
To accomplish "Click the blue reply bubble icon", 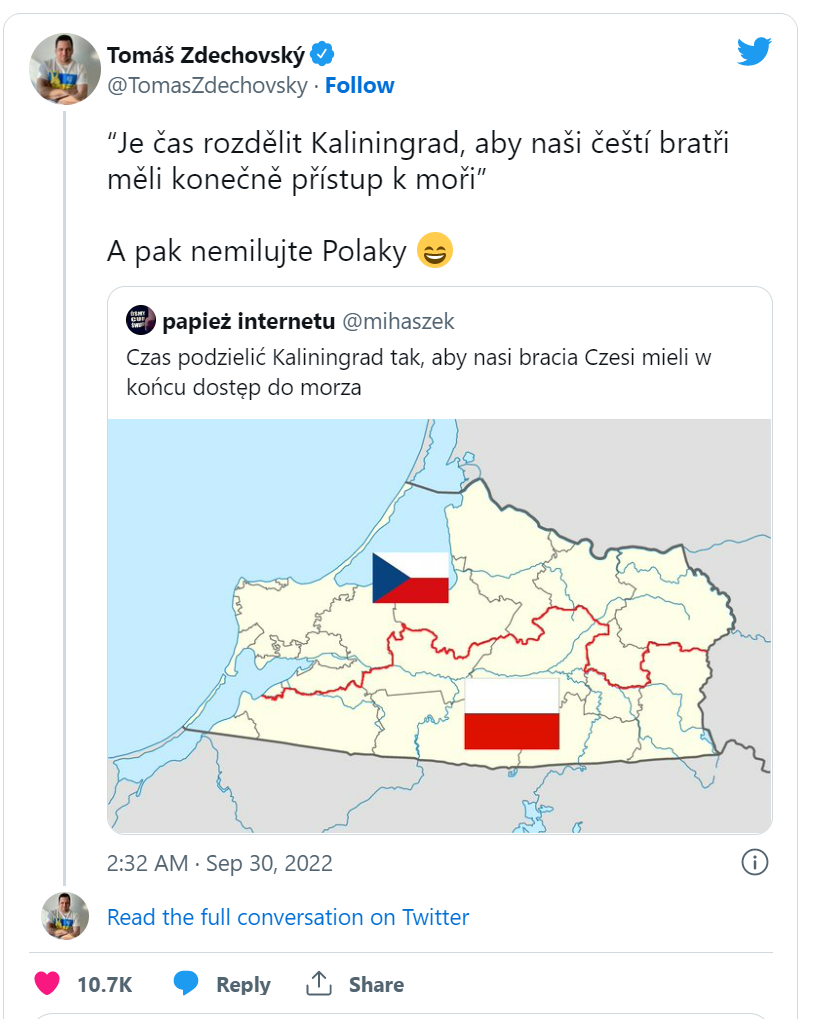I will pyautogui.click(x=186, y=984).
